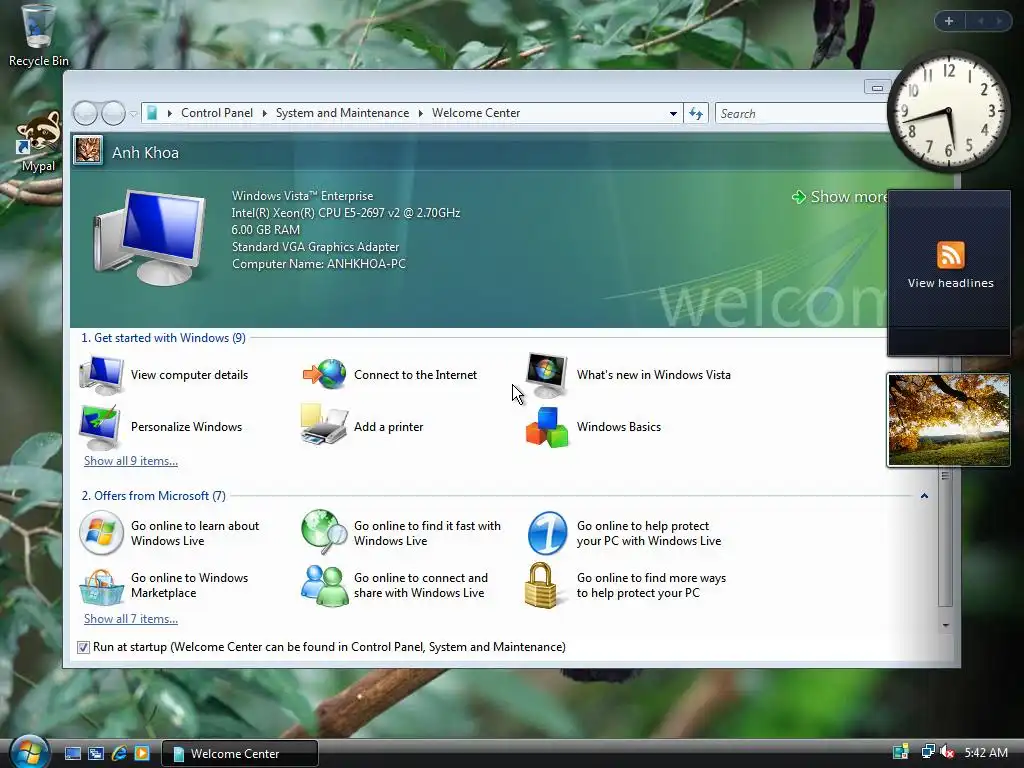Select the Mypal desktop shortcut
The height and width of the screenshot is (768, 1024).
click(x=39, y=142)
